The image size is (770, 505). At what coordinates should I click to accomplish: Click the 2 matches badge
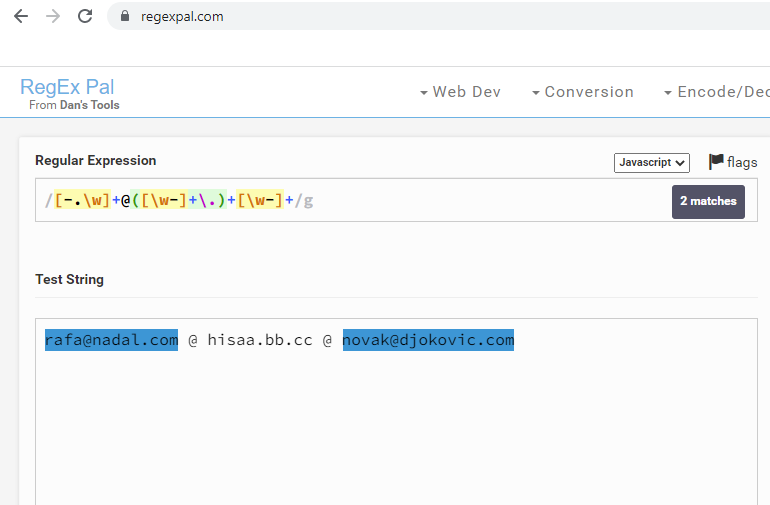click(x=708, y=201)
